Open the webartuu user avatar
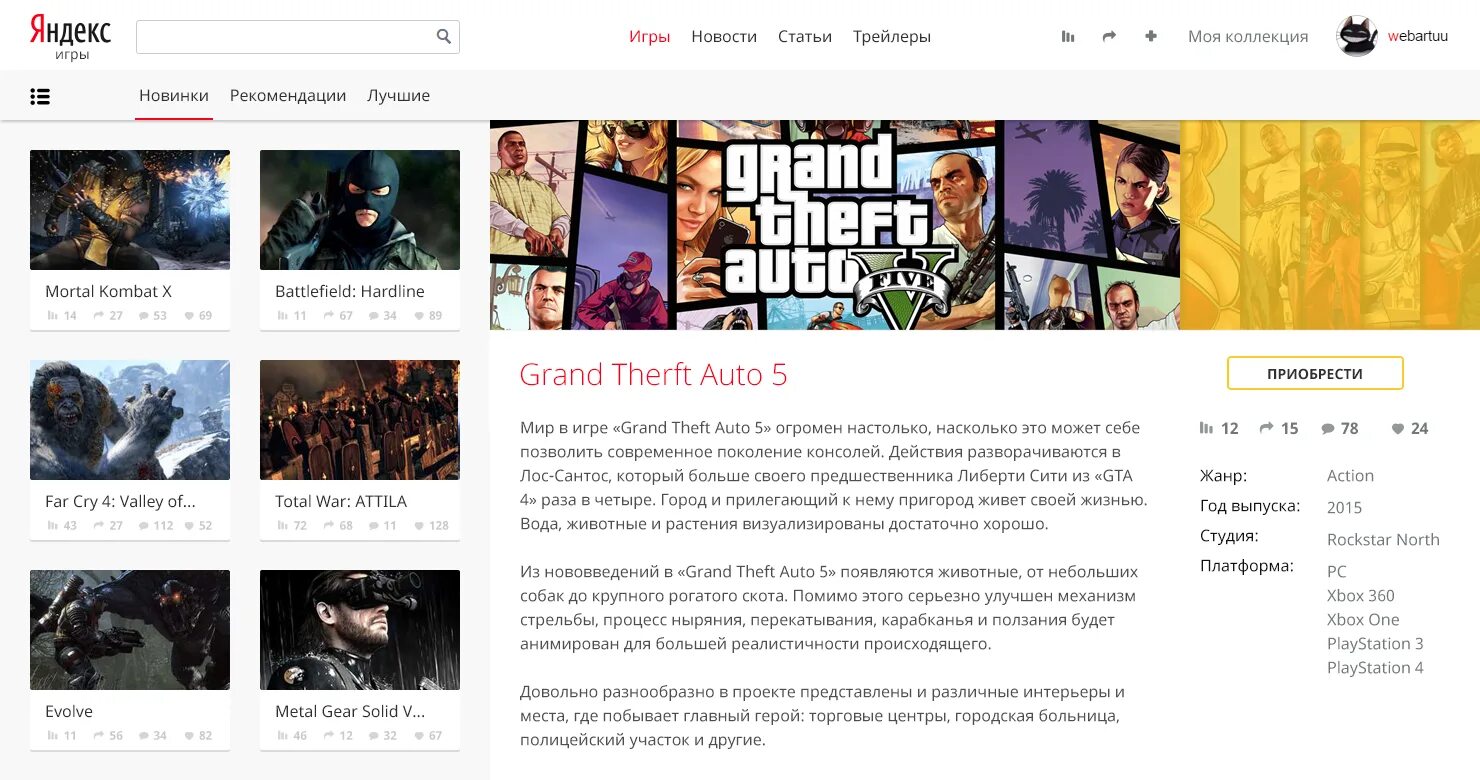The width and height of the screenshot is (1480, 780). pyautogui.click(x=1357, y=36)
